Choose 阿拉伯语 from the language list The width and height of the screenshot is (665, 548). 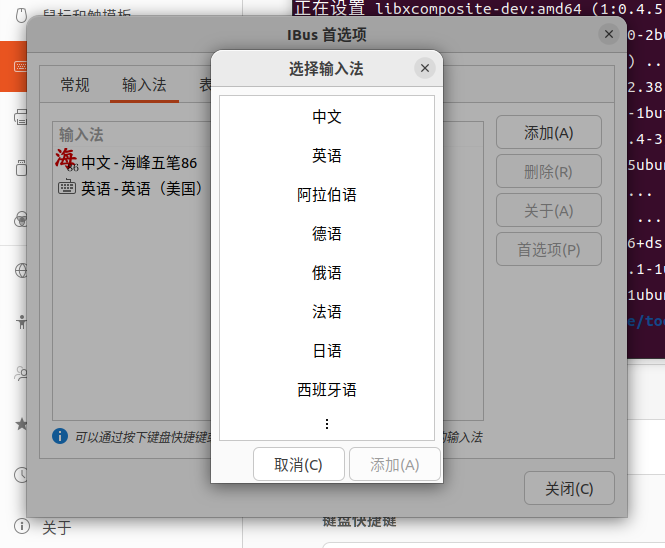(x=327, y=195)
